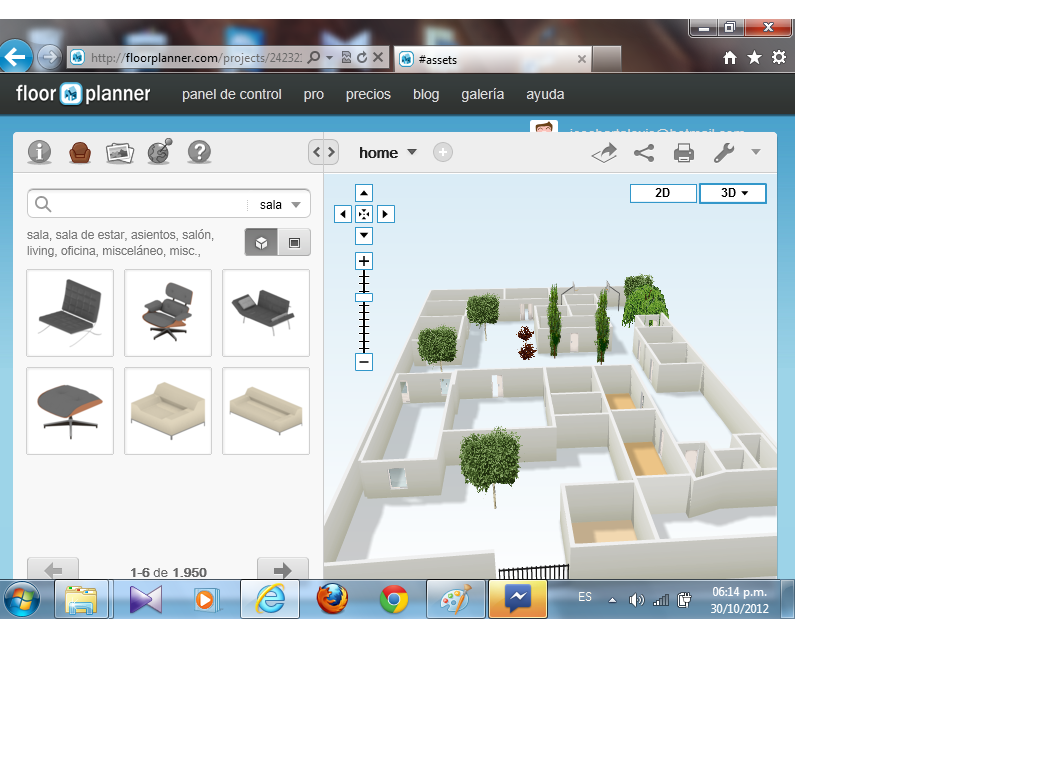Open the ayuda menu item
This screenshot has height=778, width=1037.
click(546, 95)
